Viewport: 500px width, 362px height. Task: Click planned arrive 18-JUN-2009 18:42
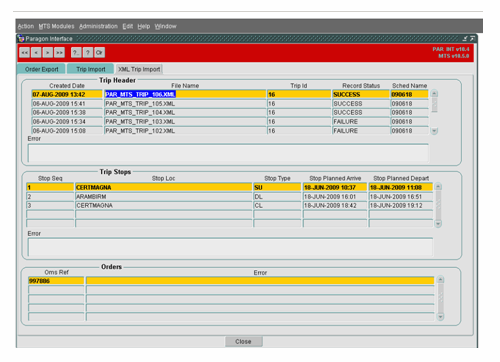pos(335,206)
